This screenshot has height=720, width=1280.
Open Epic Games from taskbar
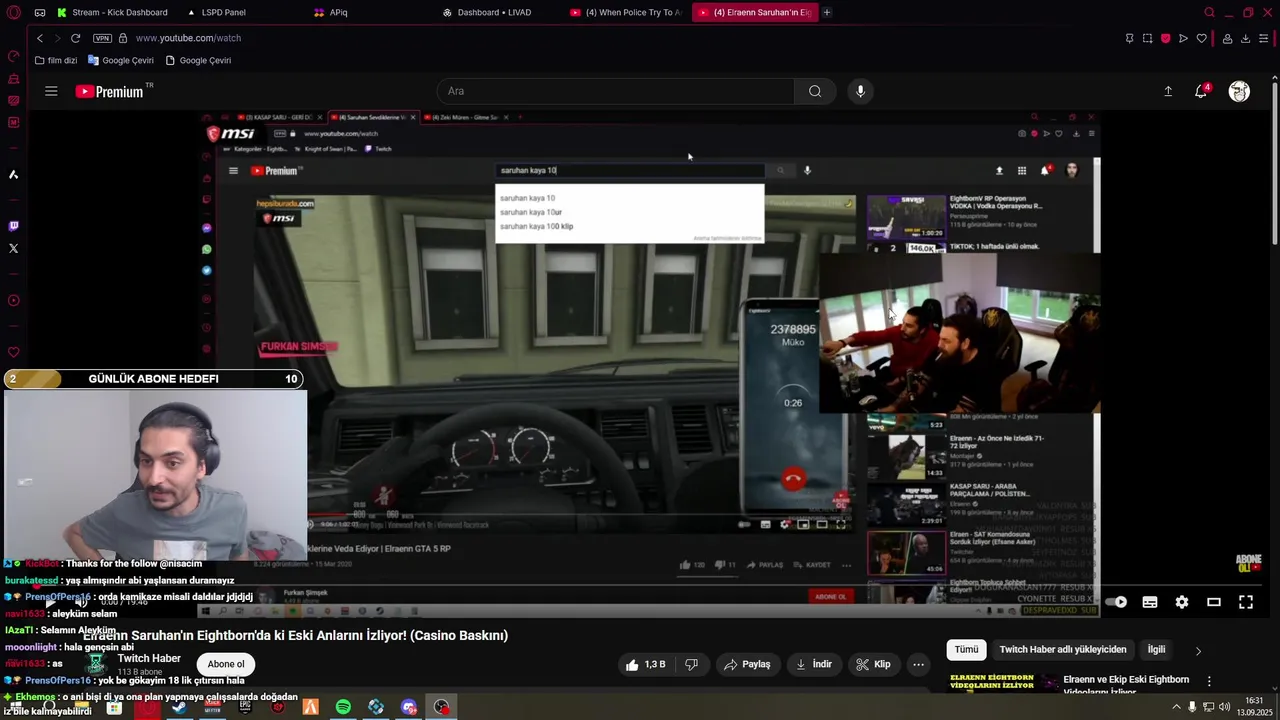click(x=245, y=707)
